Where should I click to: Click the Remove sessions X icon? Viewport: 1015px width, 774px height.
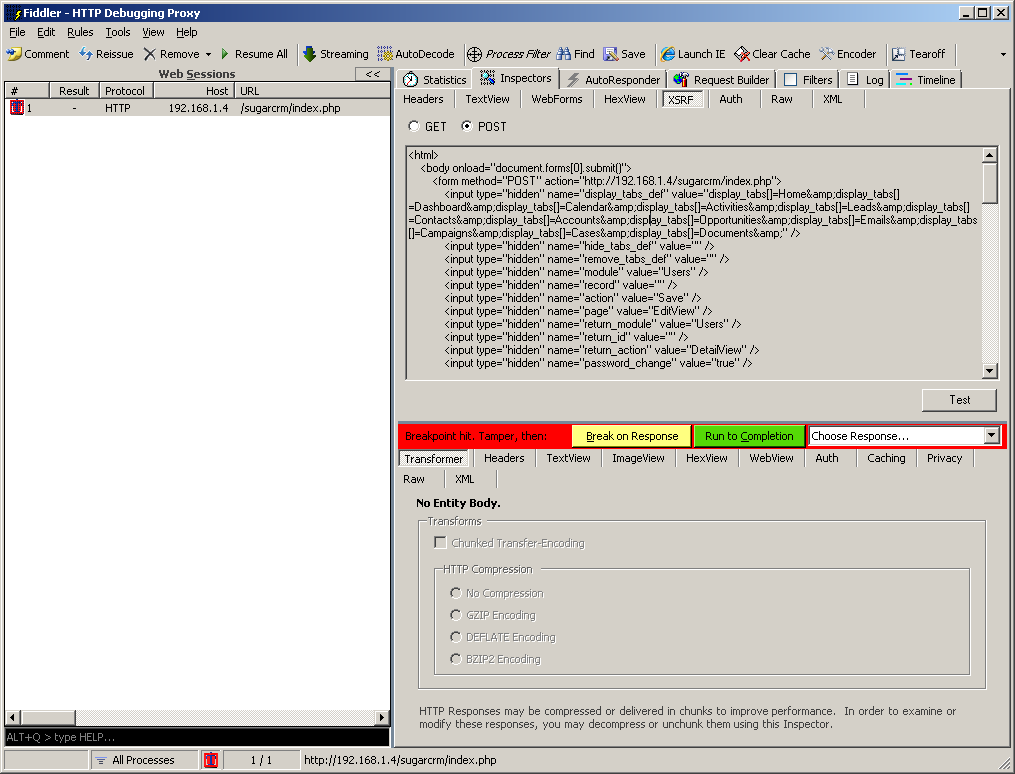(150, 54)
